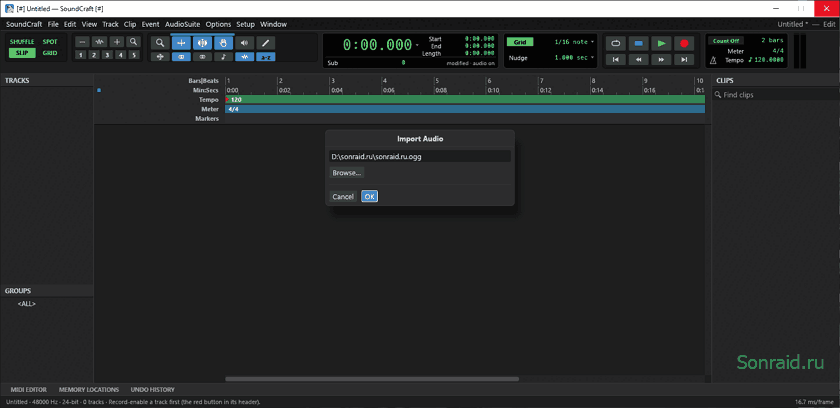Toggle the Count Off button
This screenshot has width=840, height=408.
tap(726, 41)
